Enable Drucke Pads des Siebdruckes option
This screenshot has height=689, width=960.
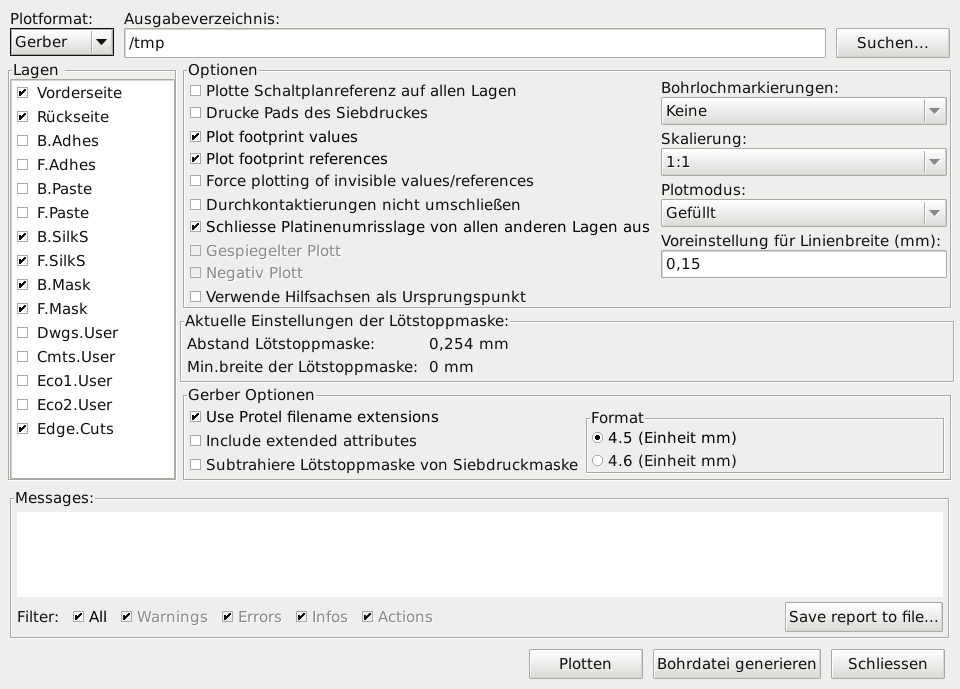[x=196, y=113]
